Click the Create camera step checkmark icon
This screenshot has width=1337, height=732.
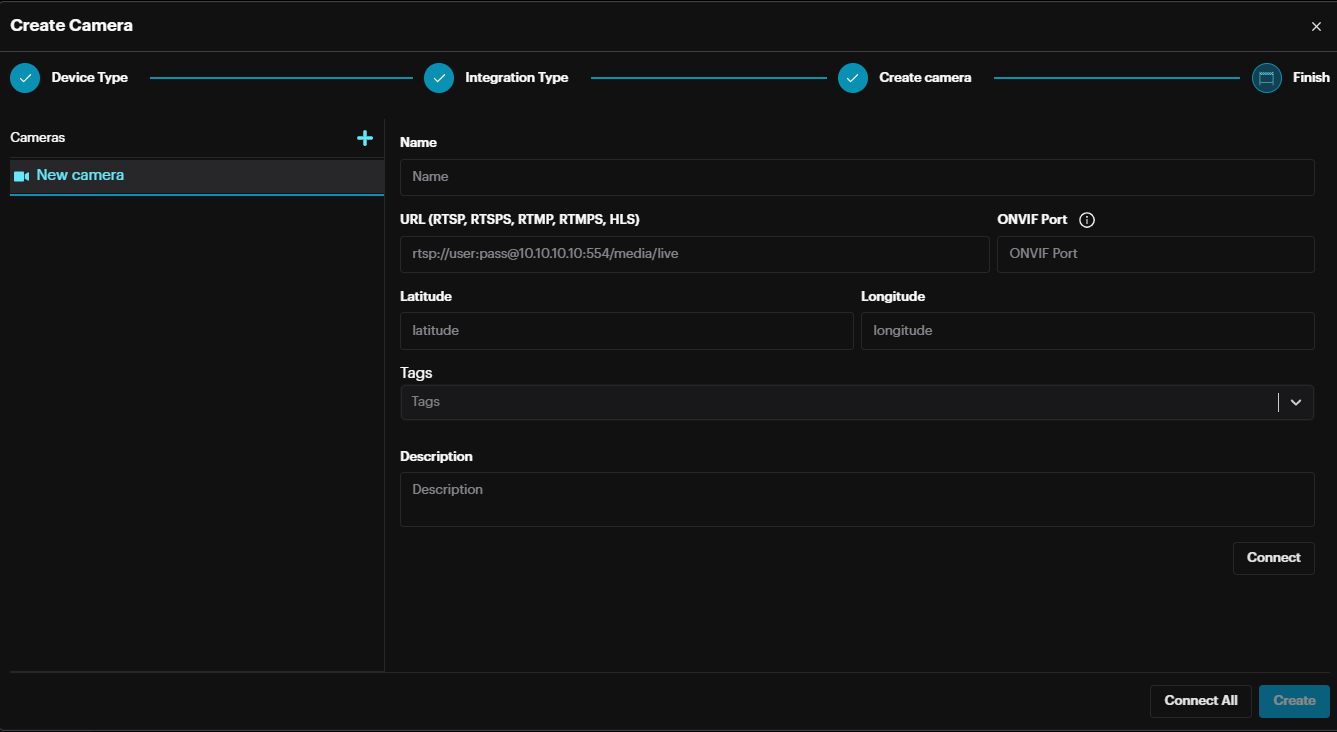(x=853, y=78)
